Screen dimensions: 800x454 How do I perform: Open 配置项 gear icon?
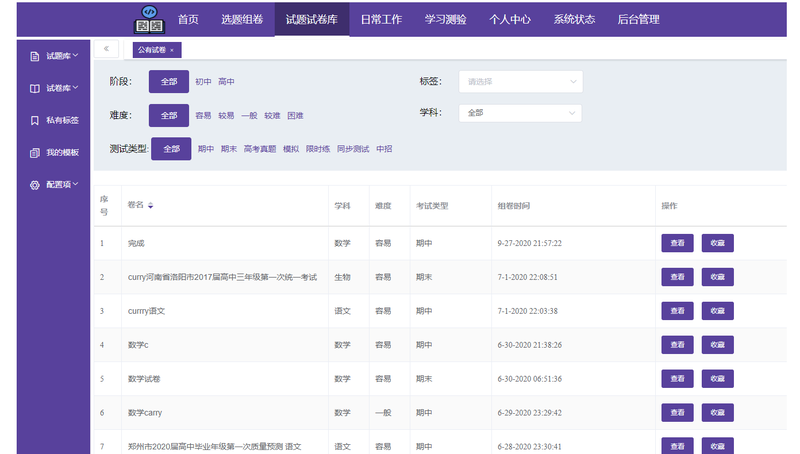click(x=34, y=185)
